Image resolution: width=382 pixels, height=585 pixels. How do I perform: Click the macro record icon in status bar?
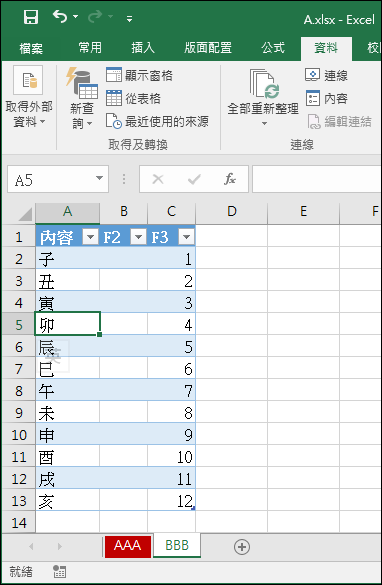(x=59, y=571)
